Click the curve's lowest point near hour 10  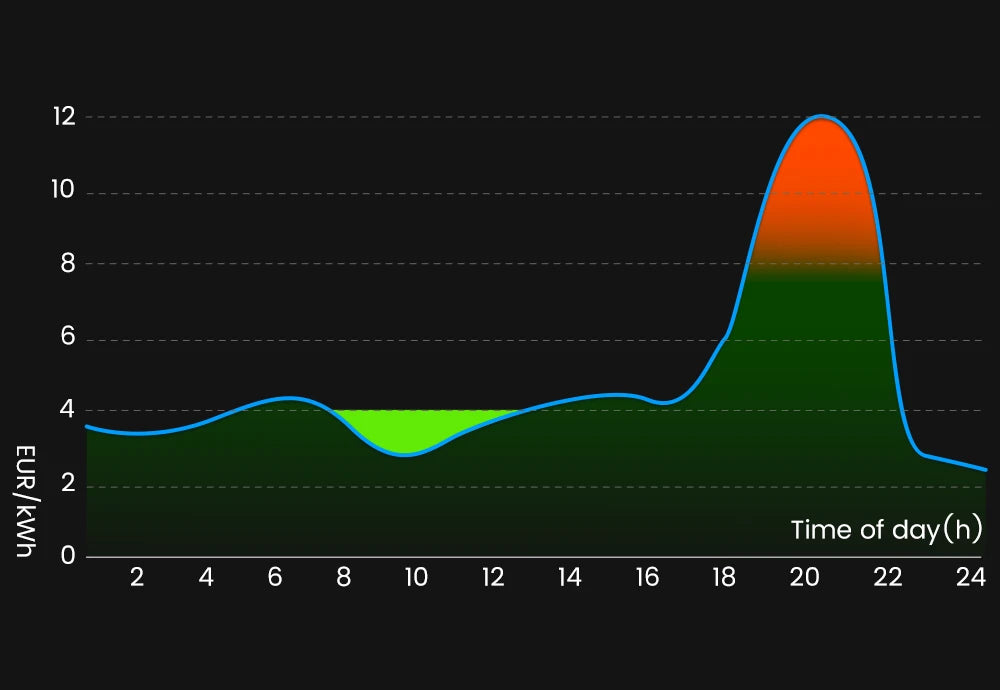click(x=405, y=454)
